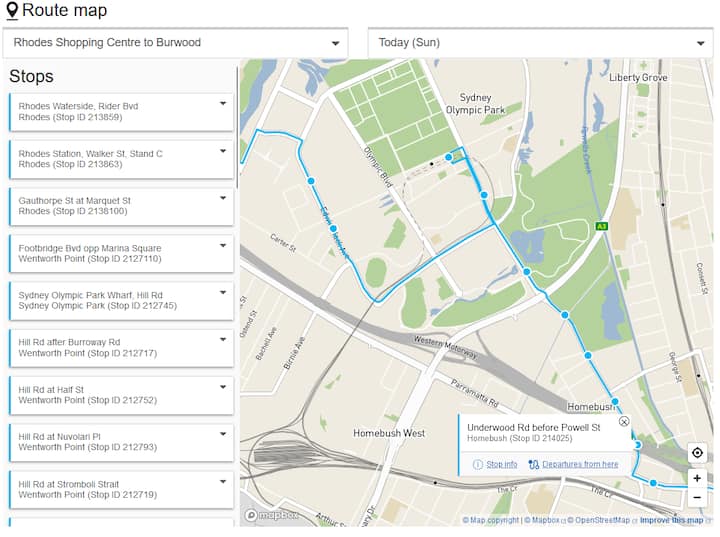720x537 pixels.
Task: Click the Route map pin icon
Action: tap(12, 12)
